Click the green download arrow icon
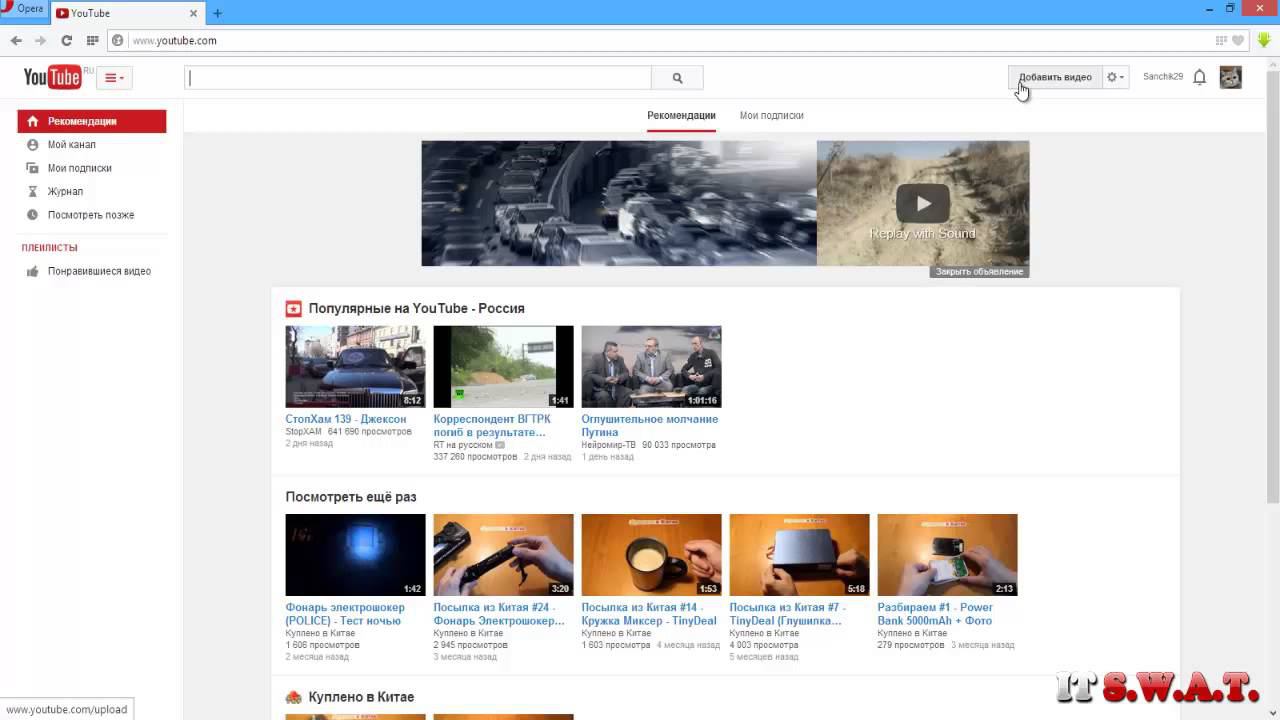This screenshot has height=720, width=1280. click(1264, 41)
